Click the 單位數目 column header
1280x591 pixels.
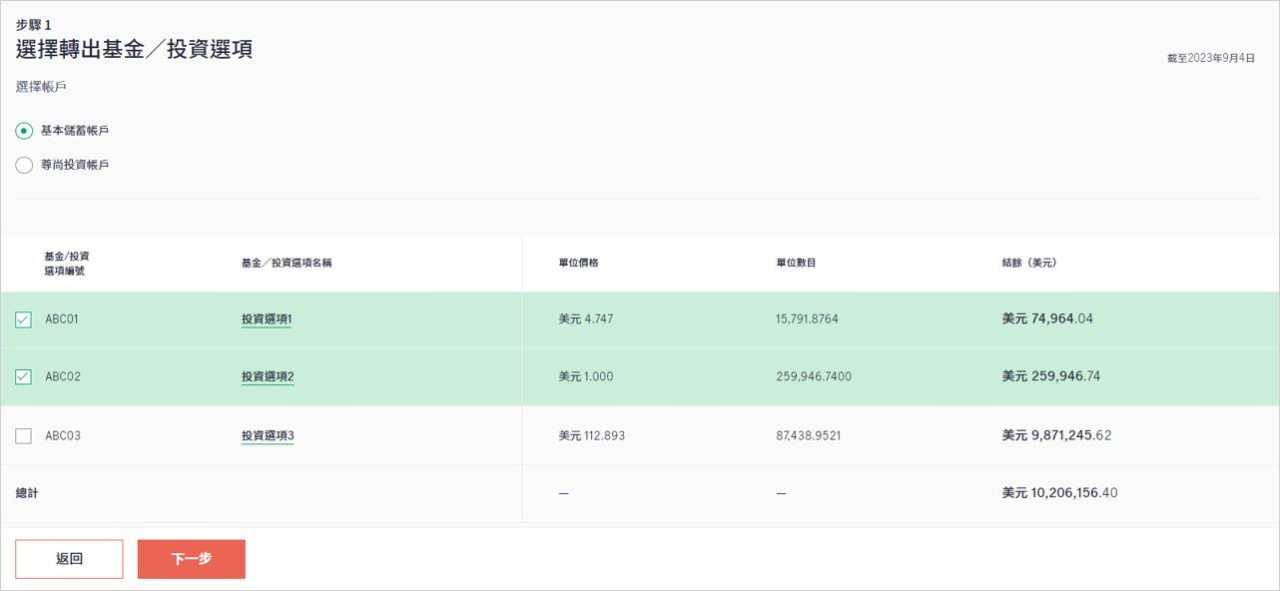(796, 263)
